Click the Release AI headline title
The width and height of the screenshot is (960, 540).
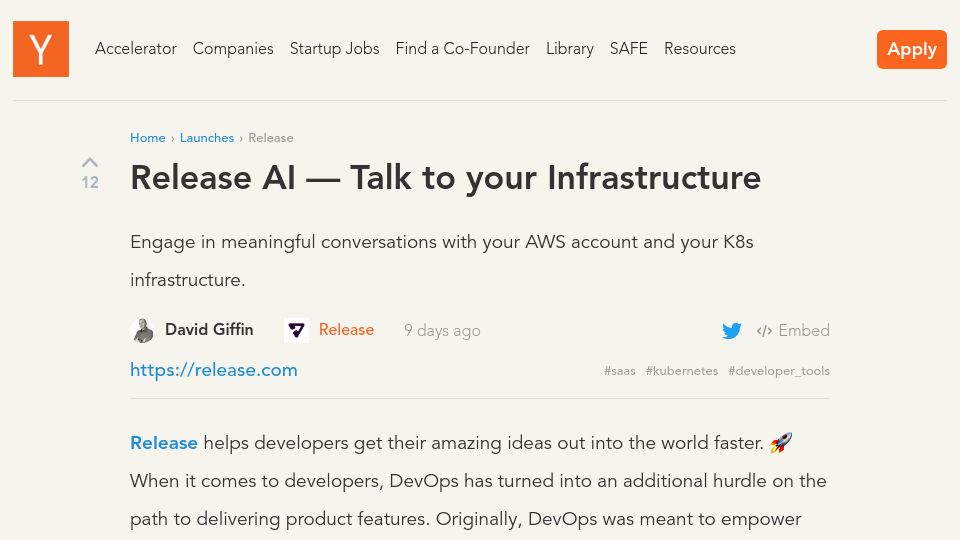[x=446, y=178]
